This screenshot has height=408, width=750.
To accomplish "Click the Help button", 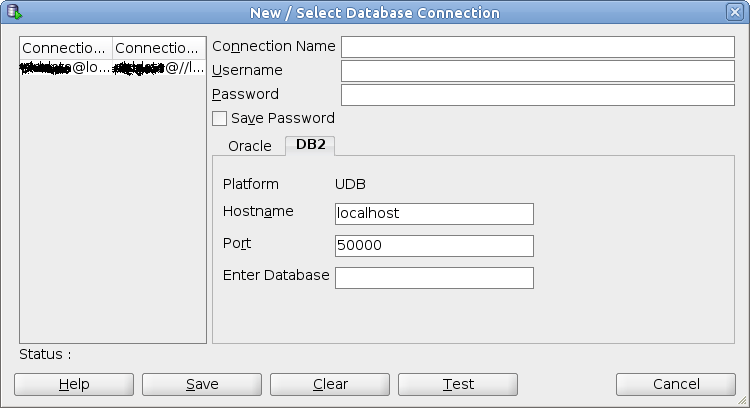I will (x=74, y=385).
